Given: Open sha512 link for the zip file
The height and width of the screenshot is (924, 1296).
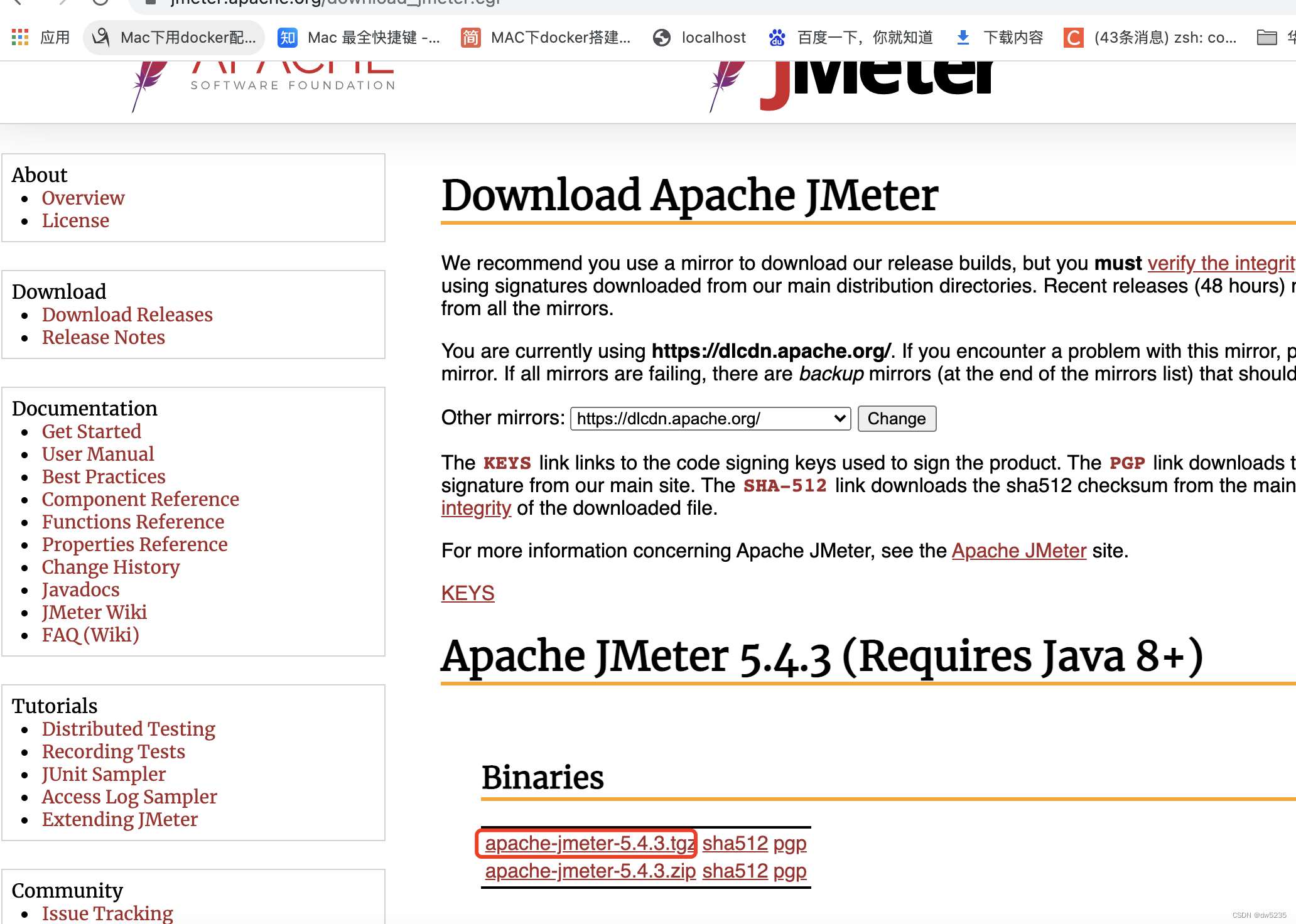Looking at the screenshot, I should pyautogui.click(x=735, y=871).
